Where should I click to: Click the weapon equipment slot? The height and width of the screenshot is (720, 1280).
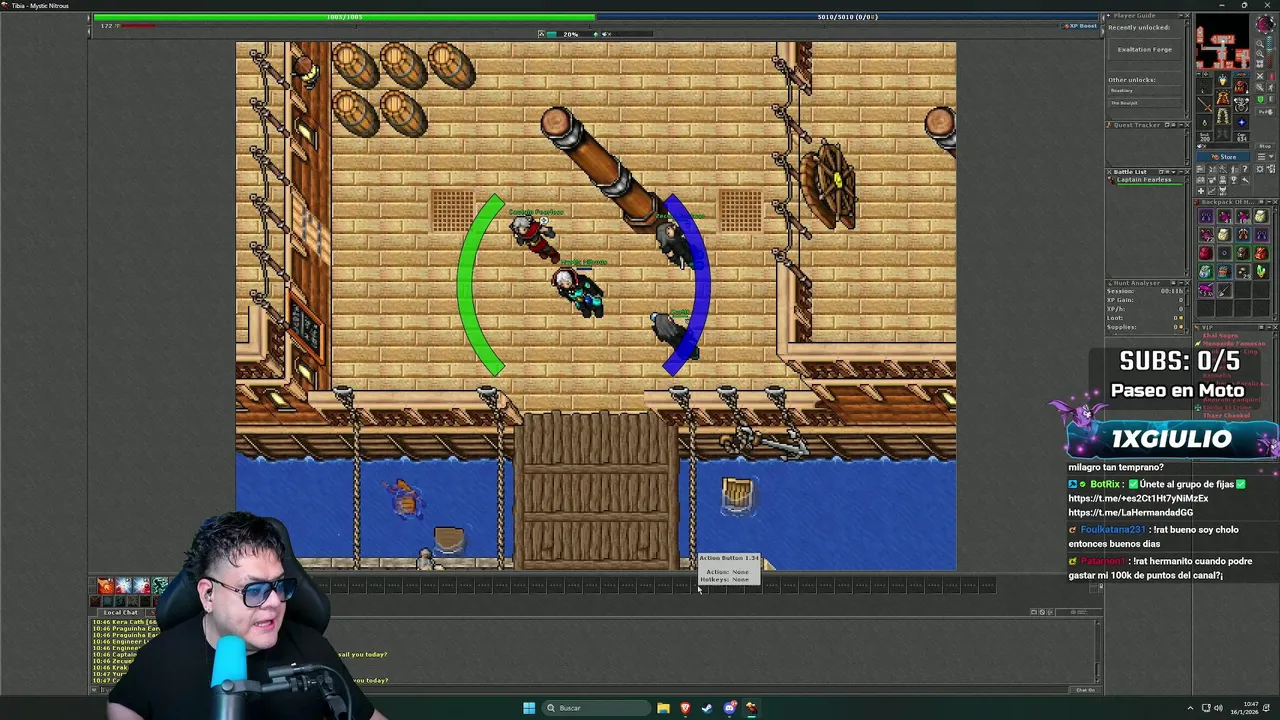pyautogui.click(x=1204, y=104)
